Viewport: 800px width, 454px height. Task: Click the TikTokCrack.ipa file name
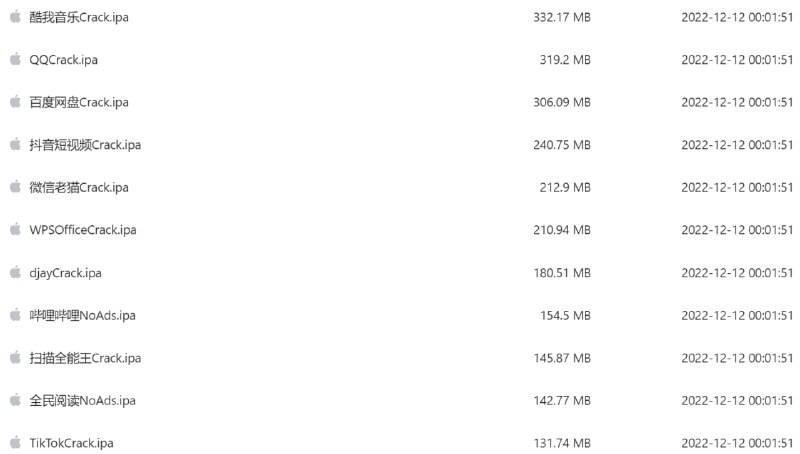click(72, 442)
